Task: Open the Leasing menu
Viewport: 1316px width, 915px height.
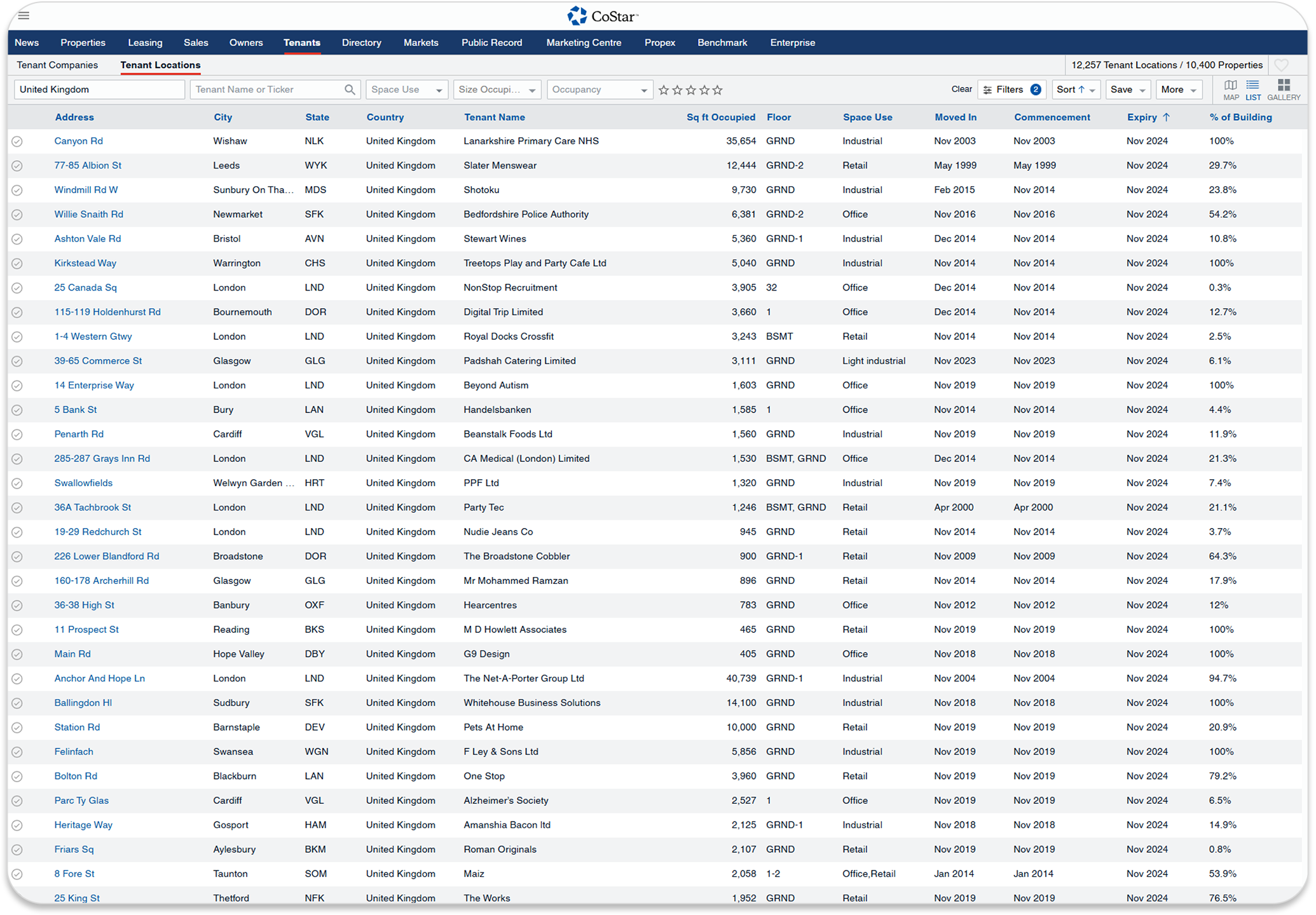Action: pos(145,43)
